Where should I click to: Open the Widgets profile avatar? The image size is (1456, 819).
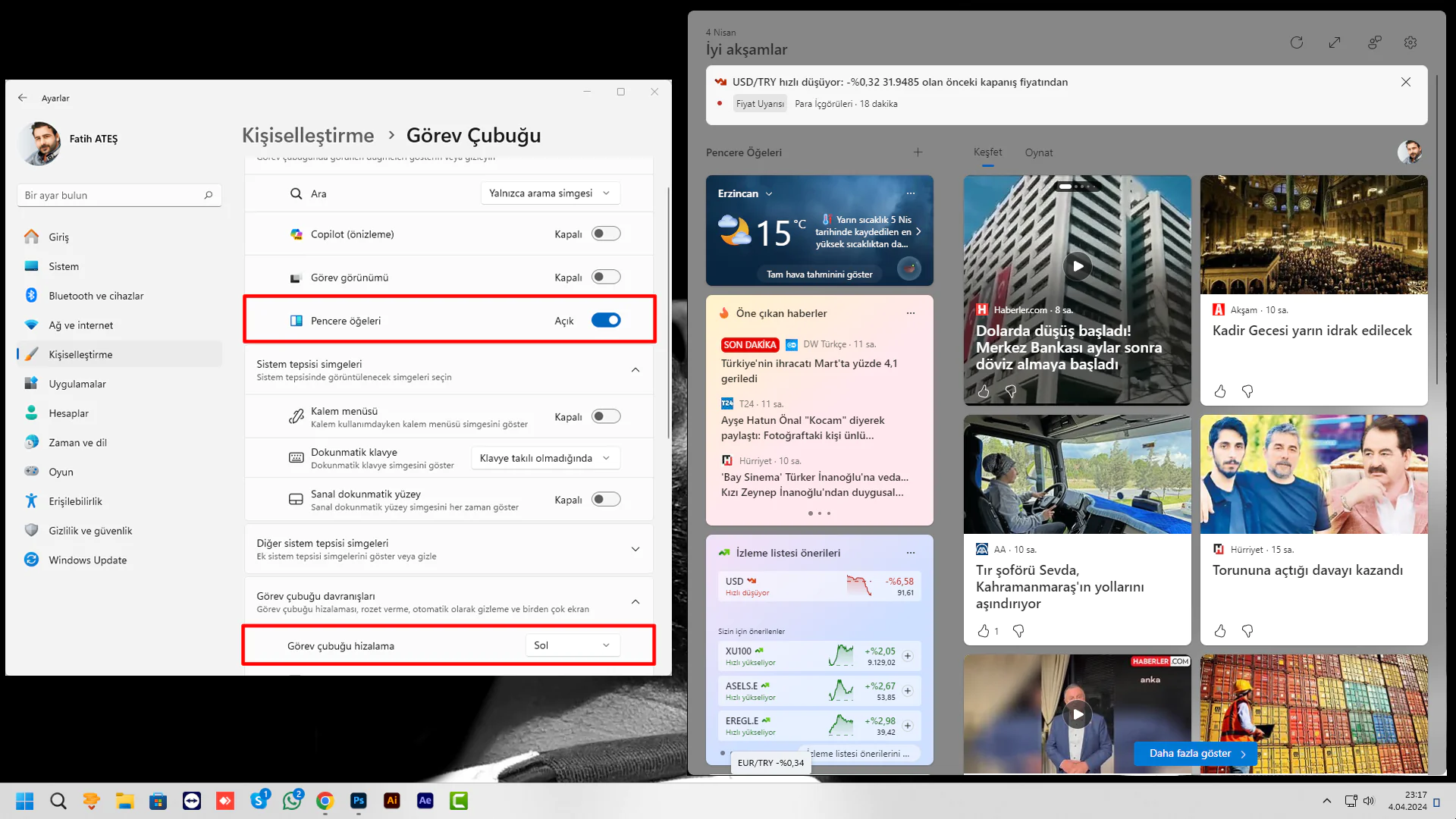pos(1409,152)
